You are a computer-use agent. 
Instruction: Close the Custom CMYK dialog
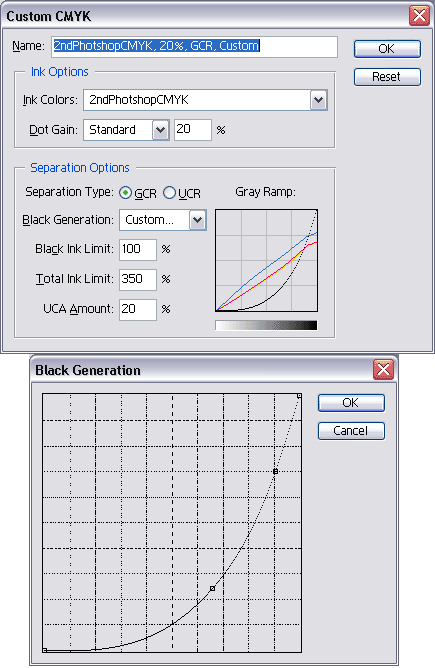point(419,16)
